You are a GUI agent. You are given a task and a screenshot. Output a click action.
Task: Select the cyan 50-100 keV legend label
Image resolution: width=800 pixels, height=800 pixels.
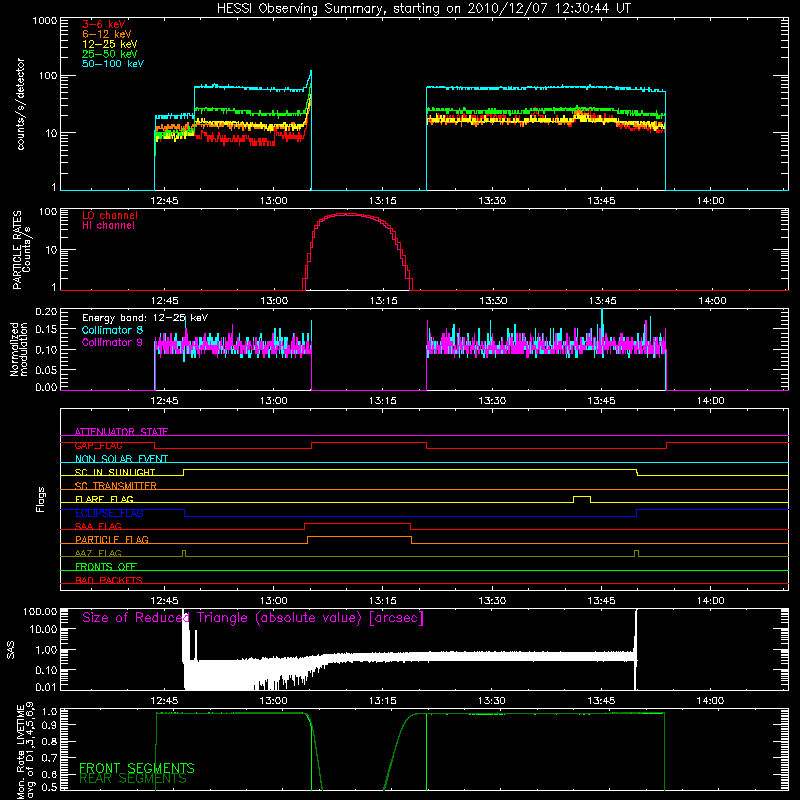tap(113, 64)
